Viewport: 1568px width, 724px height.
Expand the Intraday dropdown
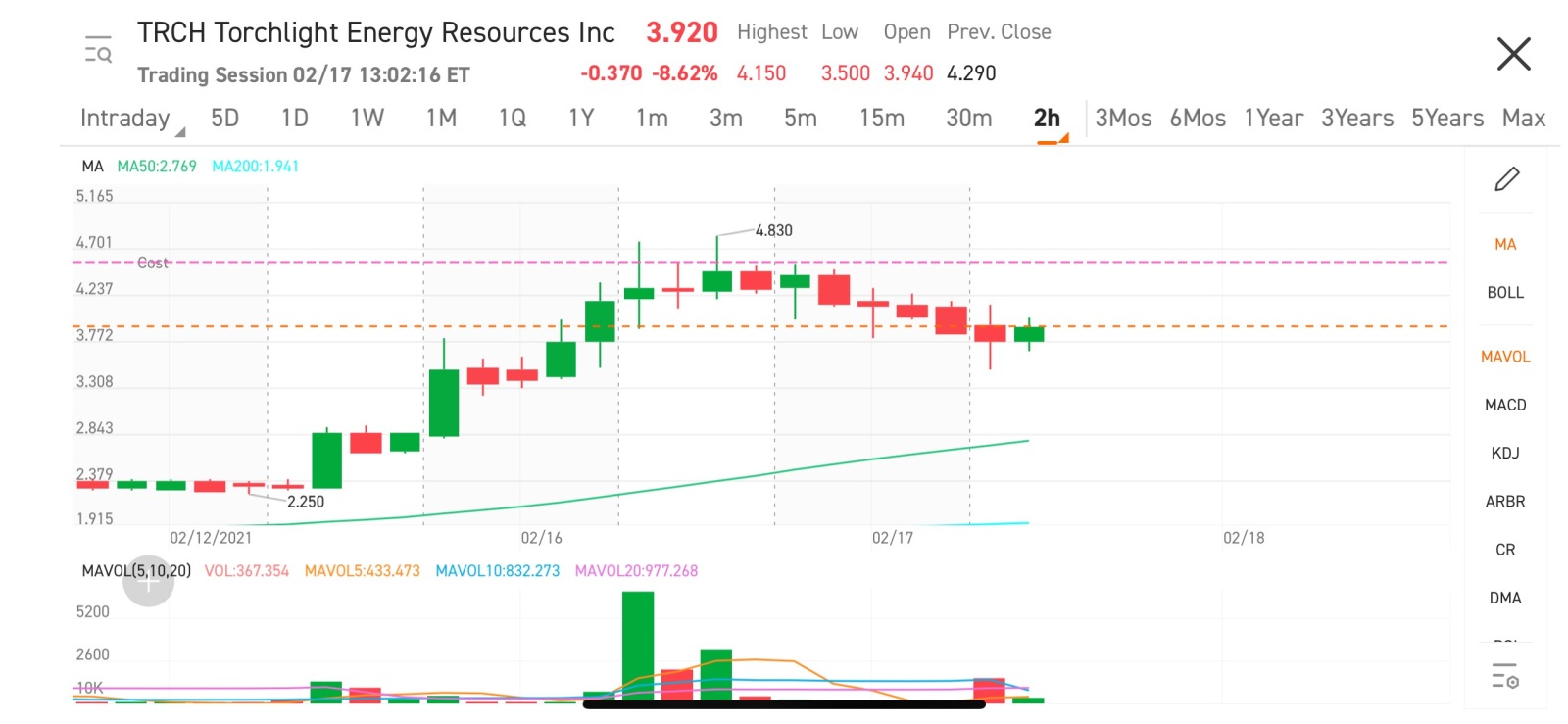(131, 119)
